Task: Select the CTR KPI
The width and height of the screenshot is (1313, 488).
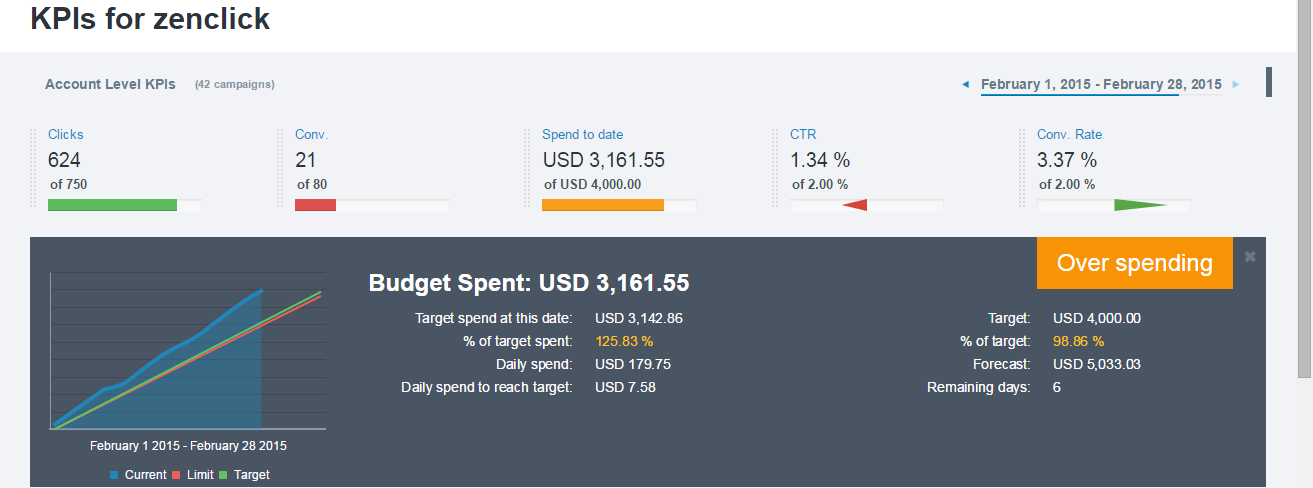Action: pyautogui.click(x=803, y=134)
